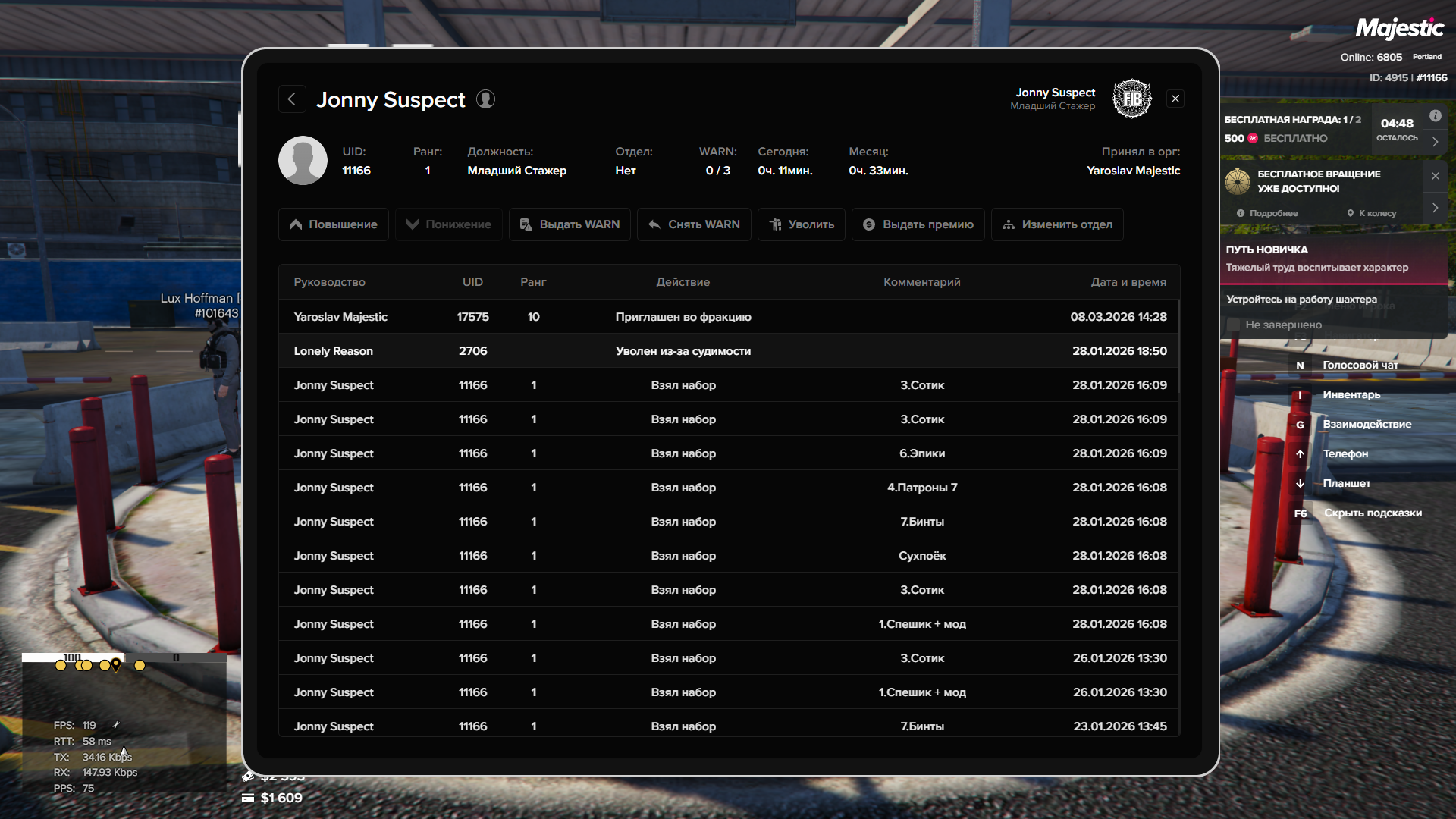Expand the free wheel spin arrow

click(1436, 208)
